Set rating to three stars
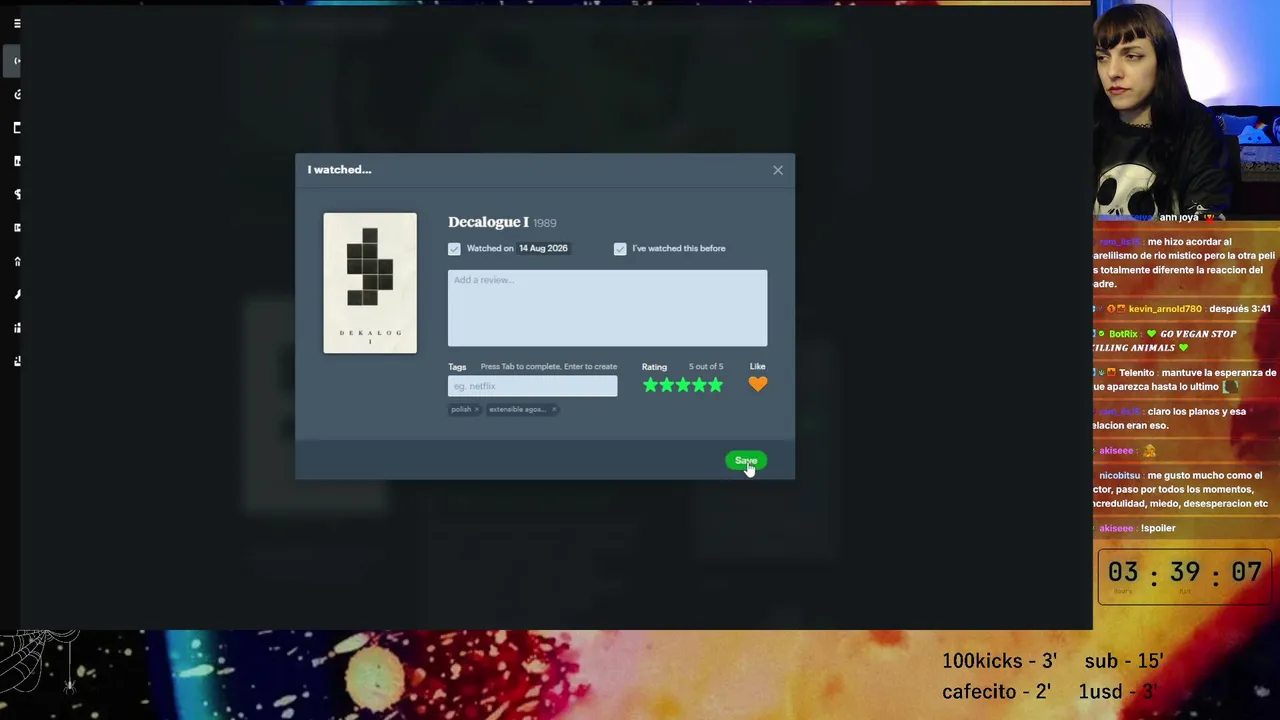Viewport: 1280px width, 720px height. [x=683, y=385]
